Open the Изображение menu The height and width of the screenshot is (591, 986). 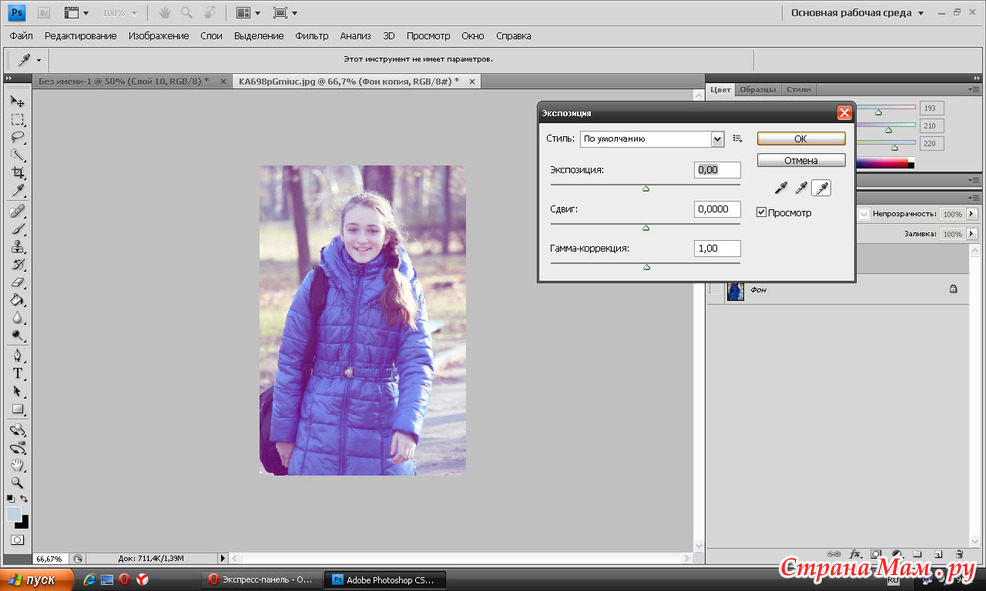pos(158,36)
